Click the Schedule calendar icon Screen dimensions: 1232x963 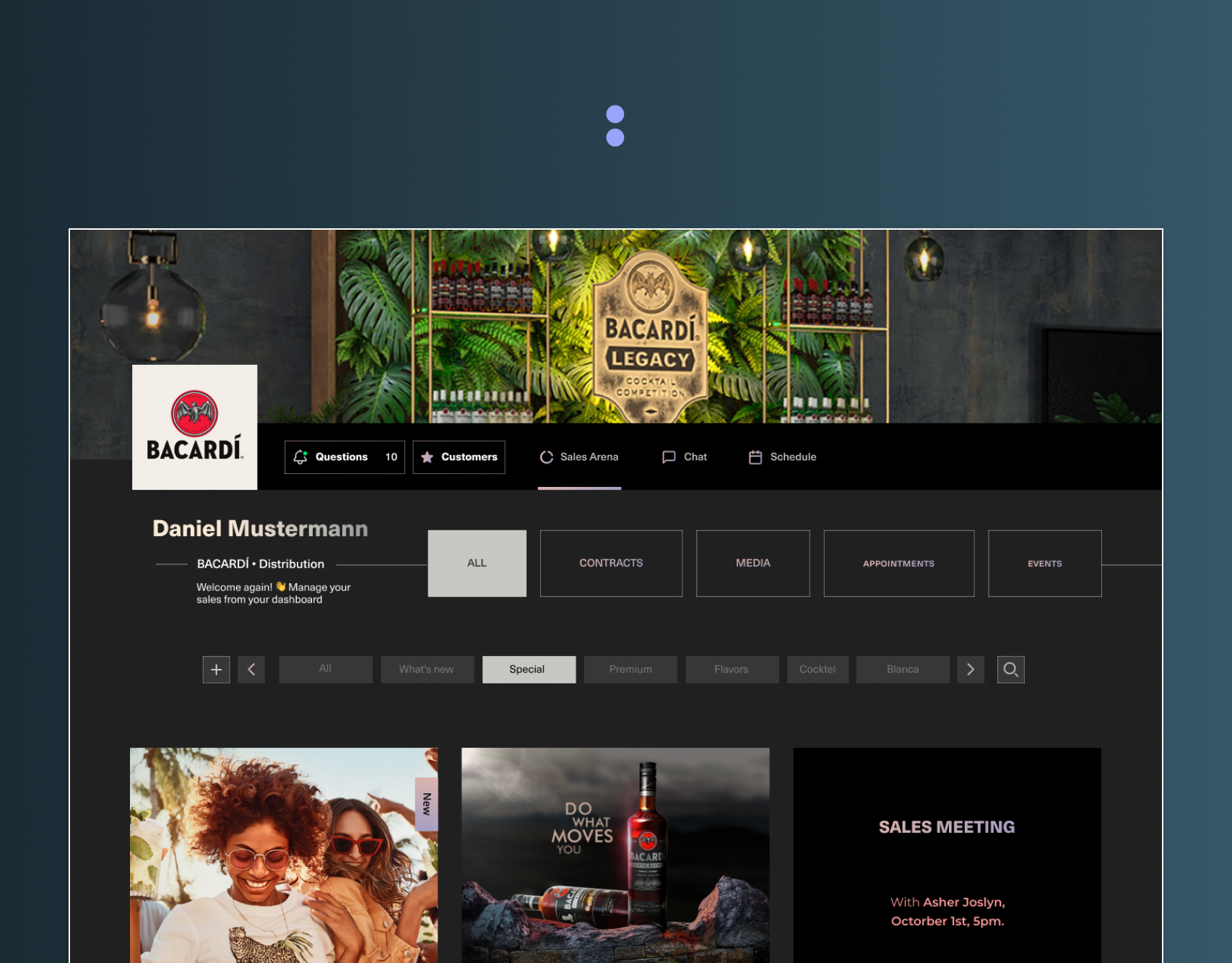point(755,457)
